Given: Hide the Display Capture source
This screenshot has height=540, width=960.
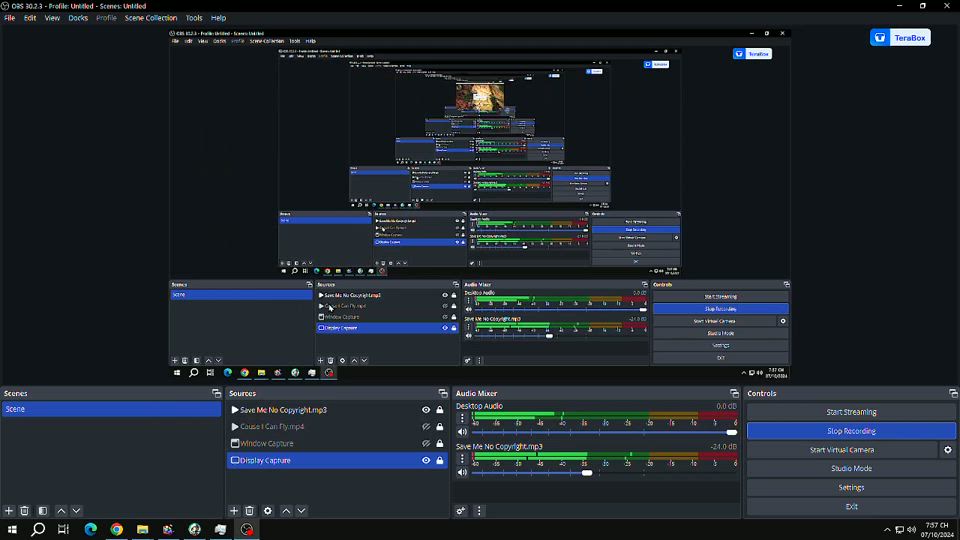Looking at the screenshot, I should pos(426,461).
